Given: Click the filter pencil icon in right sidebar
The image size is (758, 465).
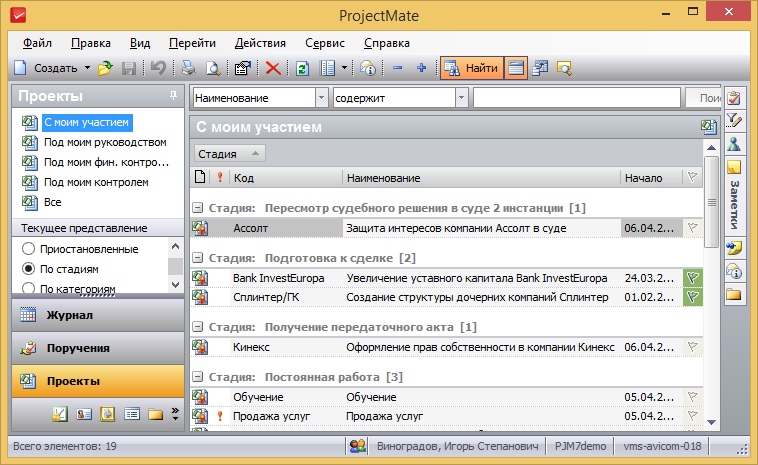Looking at the screenshot, I should (734, 120).
